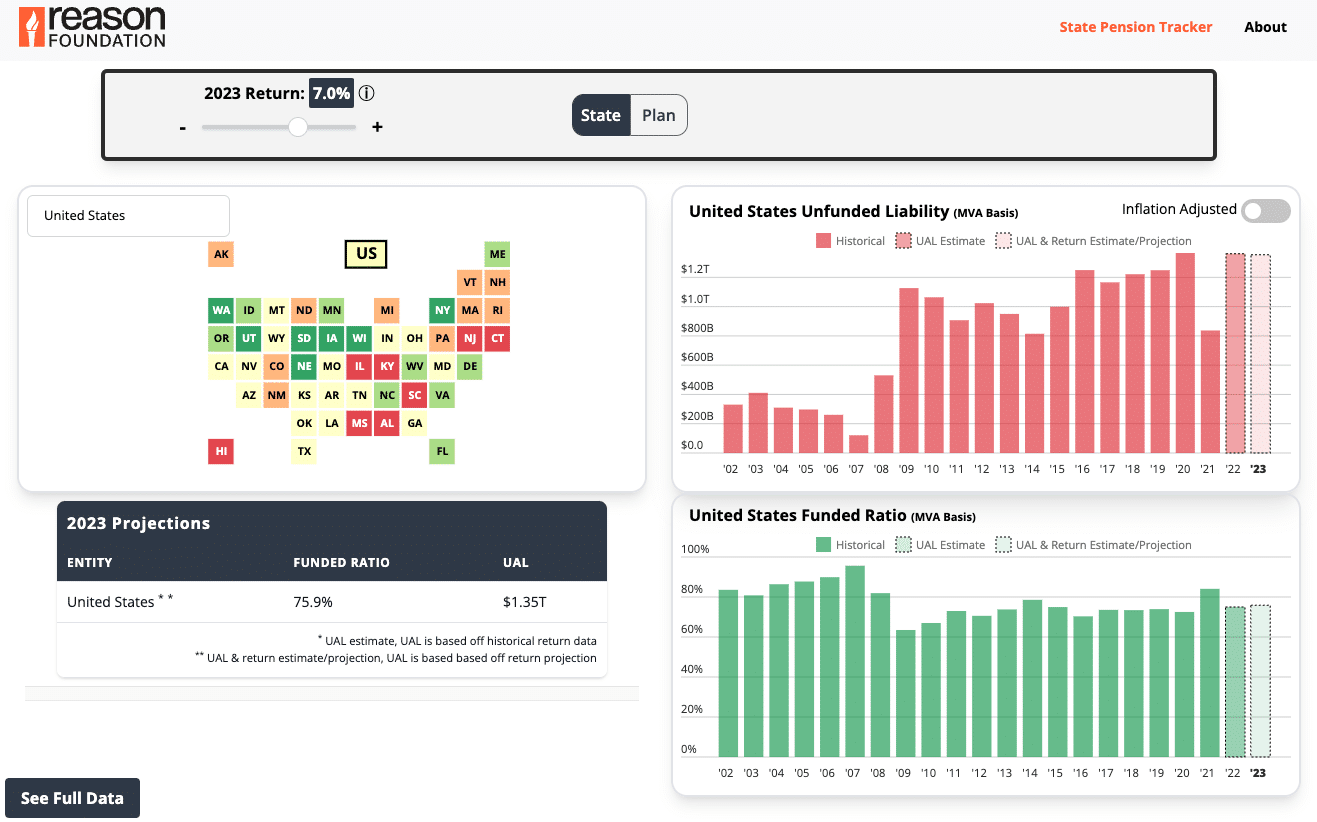Select the MS state tile
This screenshot has height=822, width=1317.
click(x=360, y=423)
